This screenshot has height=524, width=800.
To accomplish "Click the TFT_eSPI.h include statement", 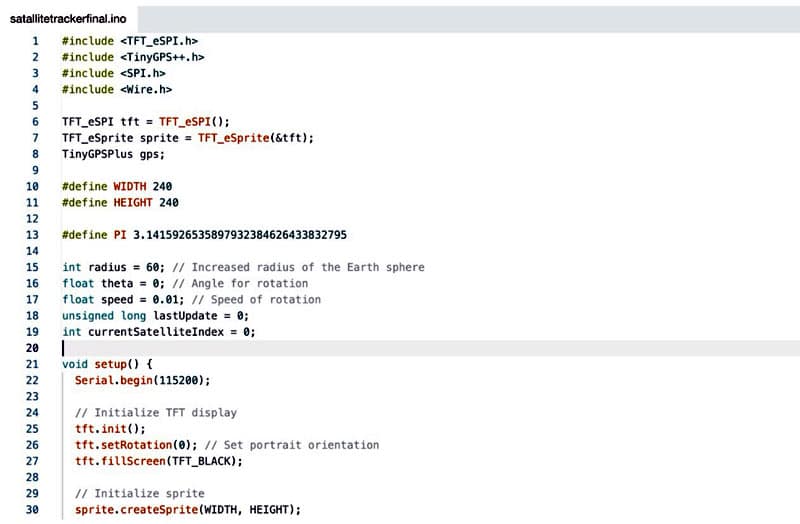I will [129, 41].
